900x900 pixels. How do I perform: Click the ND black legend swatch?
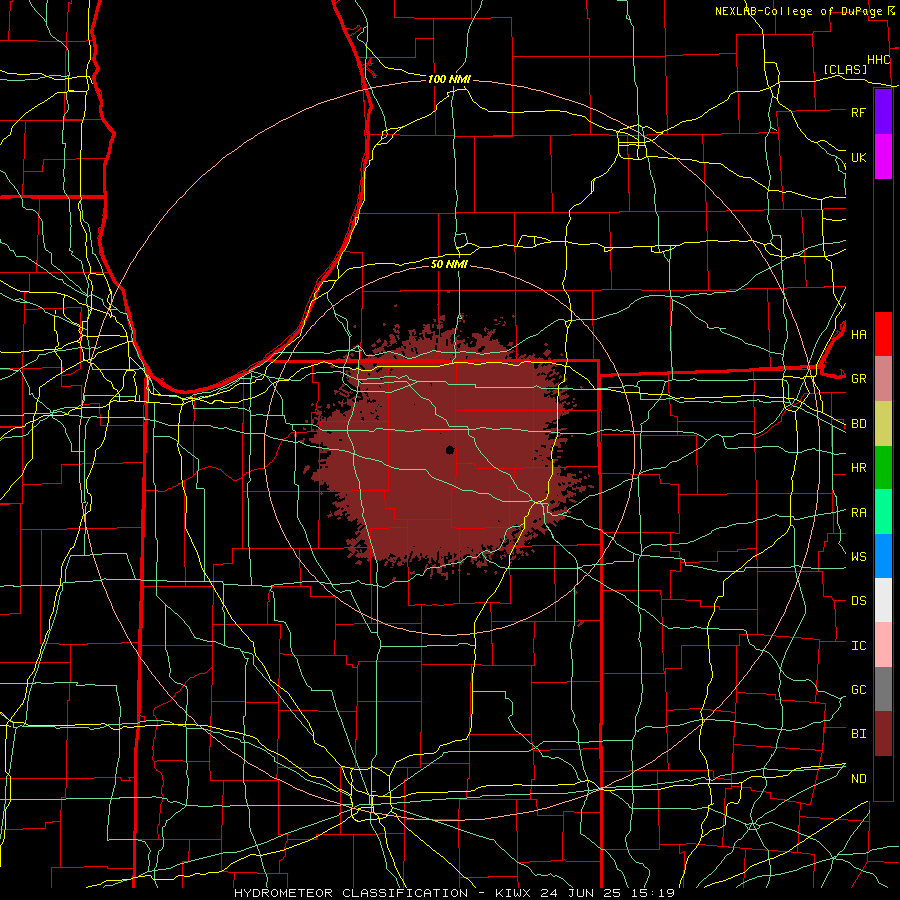(883, 778)
